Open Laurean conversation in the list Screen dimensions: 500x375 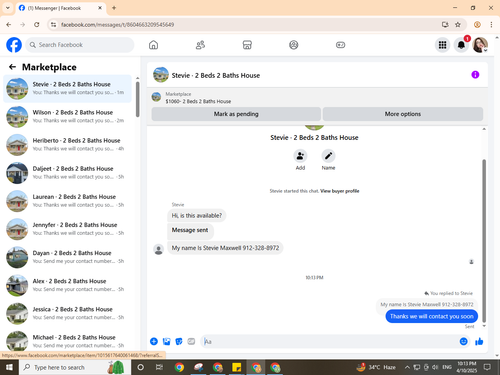(x=67, y=201)
